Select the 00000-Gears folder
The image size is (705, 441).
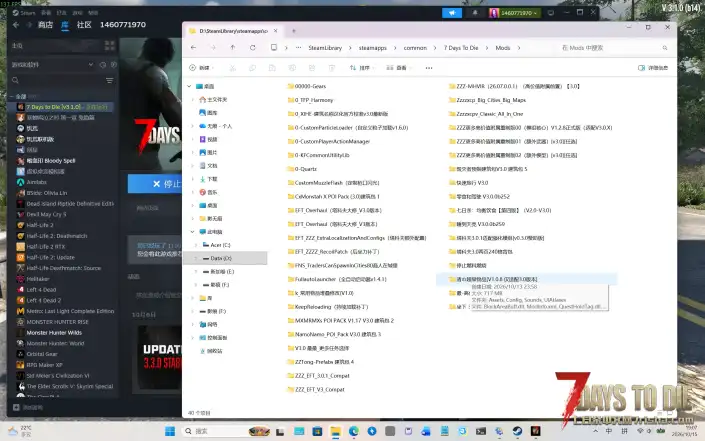[x=307, y=86]
